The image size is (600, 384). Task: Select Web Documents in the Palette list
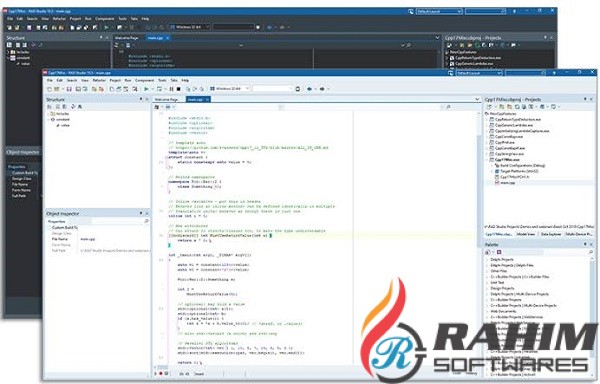(503, 311)
